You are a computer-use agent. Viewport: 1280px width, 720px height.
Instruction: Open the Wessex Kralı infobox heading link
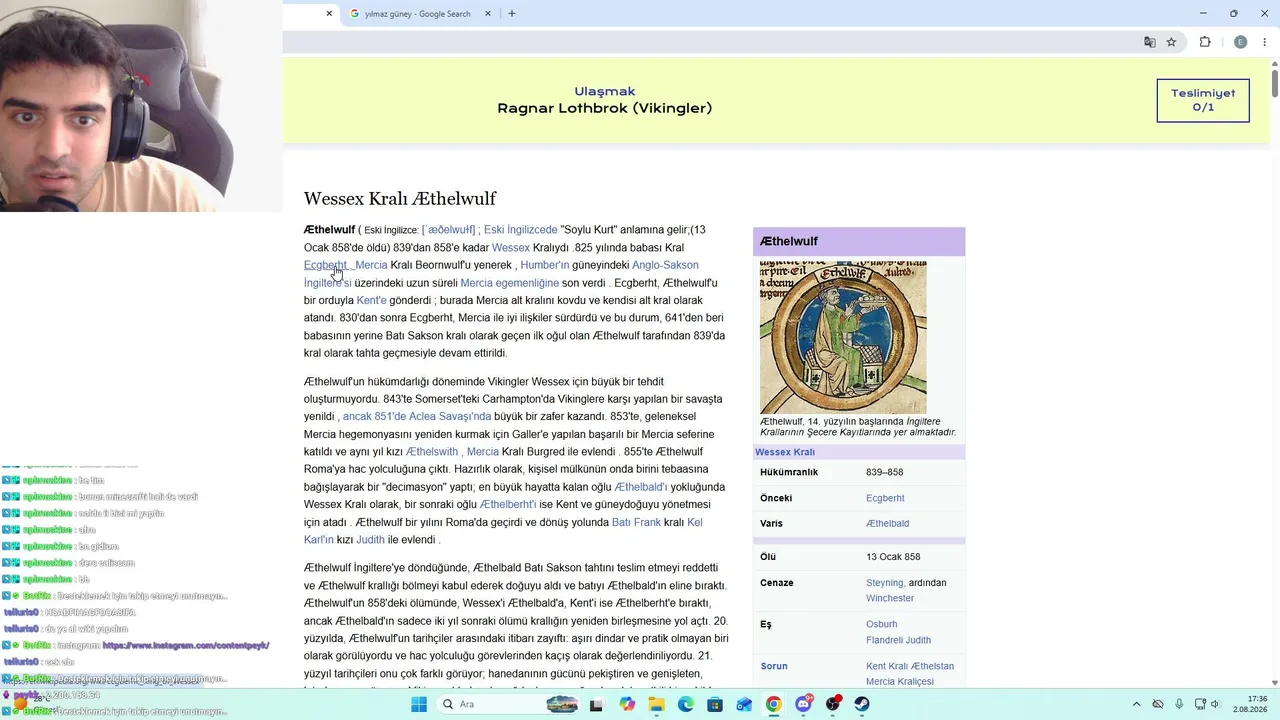click(x=785, y=452)
